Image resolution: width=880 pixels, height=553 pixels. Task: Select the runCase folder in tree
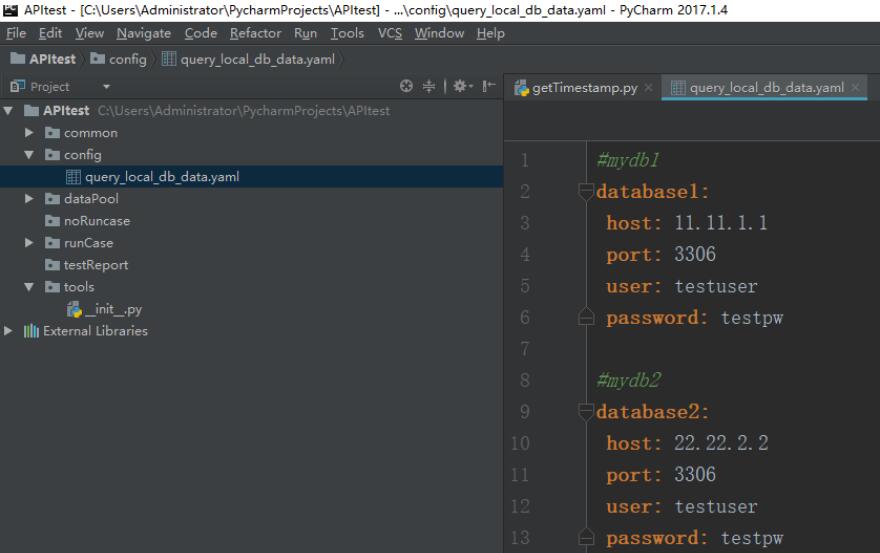point(88,243)
